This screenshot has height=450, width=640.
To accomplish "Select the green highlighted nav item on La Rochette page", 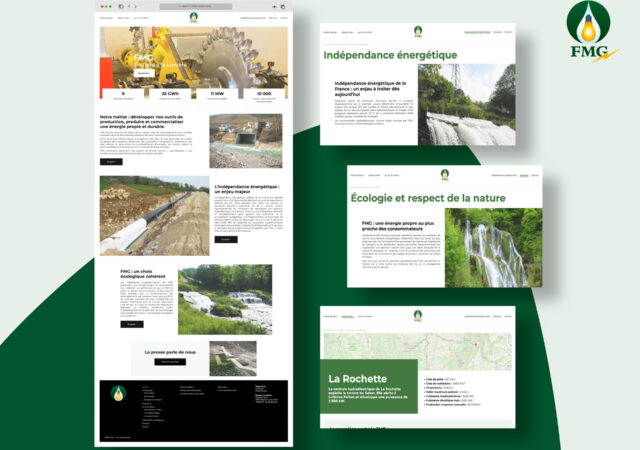I will coord(347,316).
